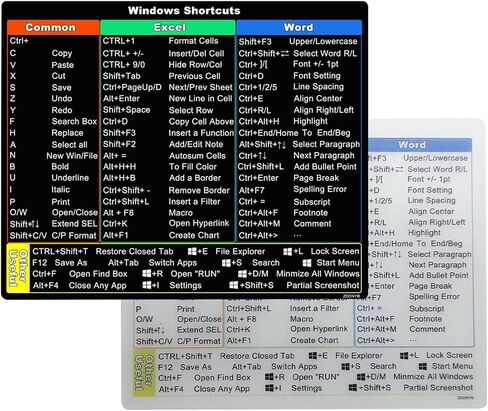Click Windows logo beside +I on white pad
Viewport: 488px width, 411px height.
[x=269, y=388]
